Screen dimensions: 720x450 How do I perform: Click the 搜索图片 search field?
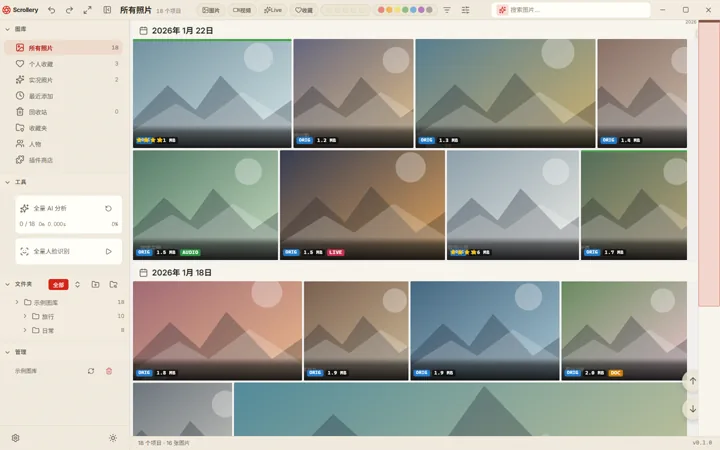point(571,10)
